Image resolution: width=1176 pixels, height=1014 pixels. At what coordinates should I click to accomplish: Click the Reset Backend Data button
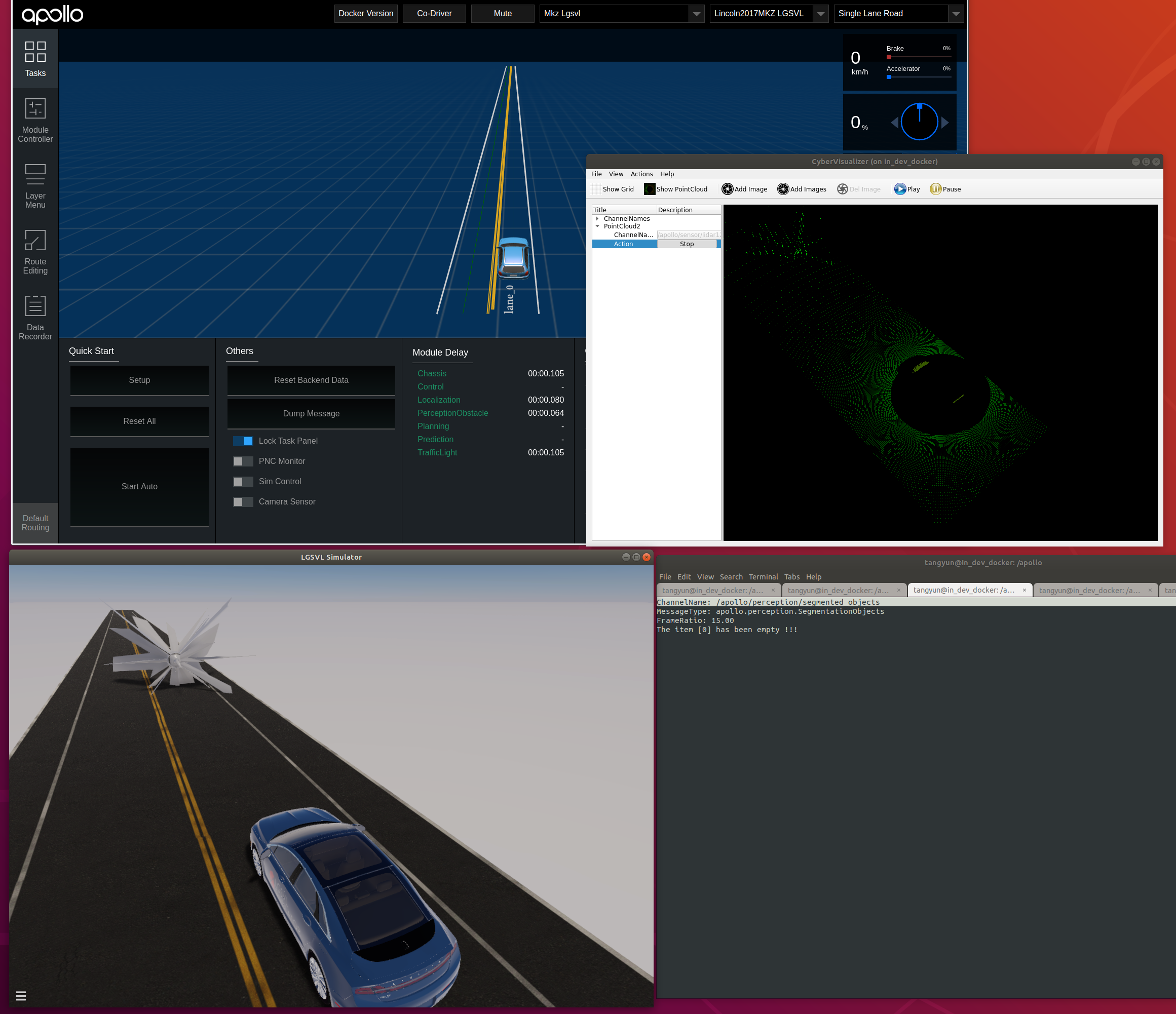(x=311, y=380)
